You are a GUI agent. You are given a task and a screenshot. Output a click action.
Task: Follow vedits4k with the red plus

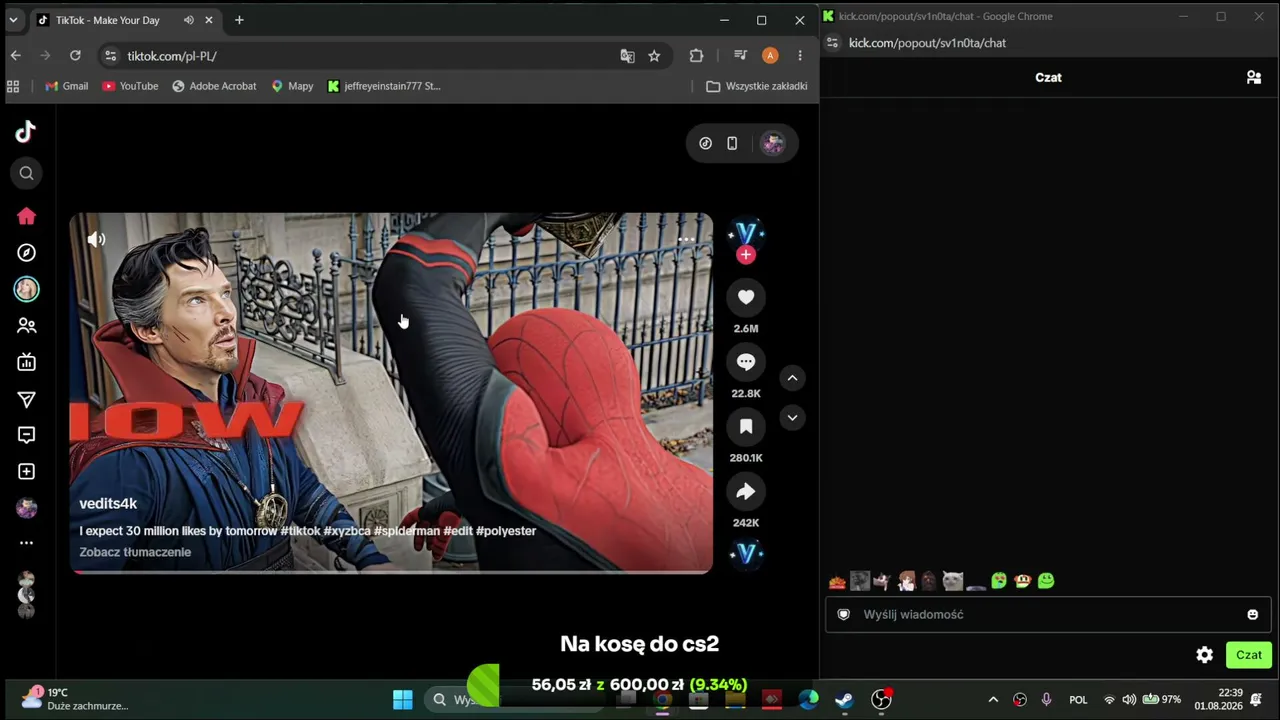coord(746,255)
